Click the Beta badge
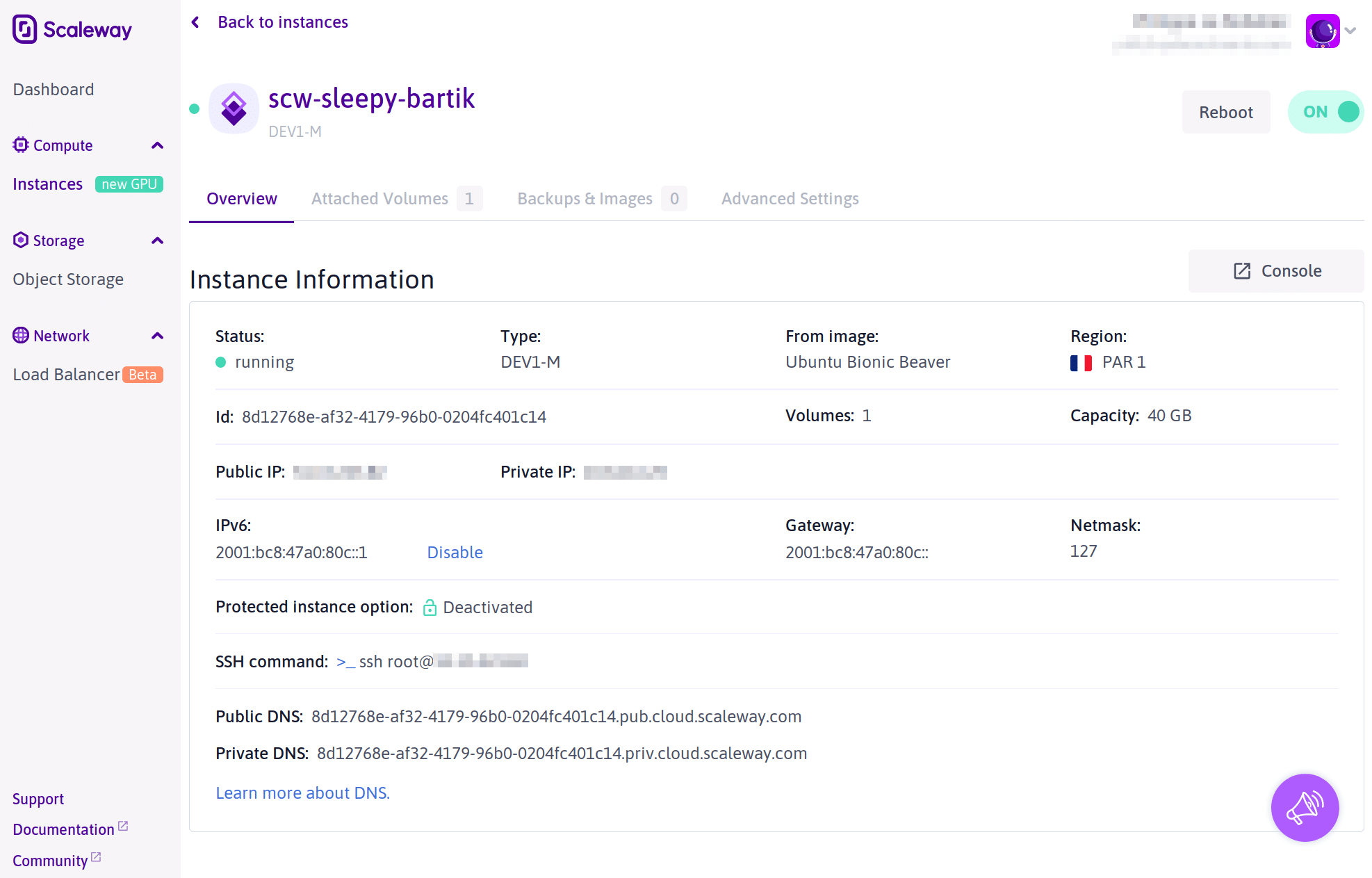Image resolution: width=1372 pixels, height=878 pixels. [x=142, y=375]
